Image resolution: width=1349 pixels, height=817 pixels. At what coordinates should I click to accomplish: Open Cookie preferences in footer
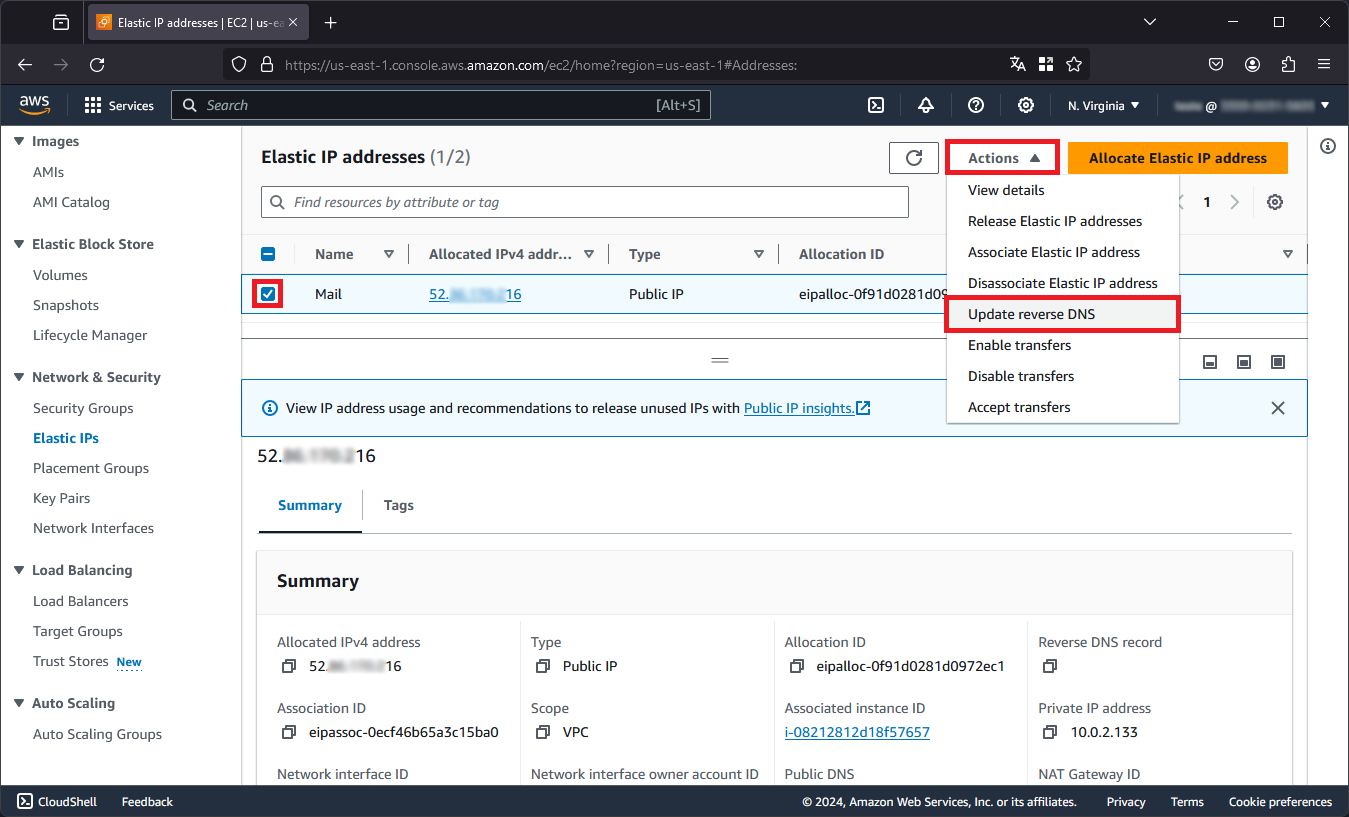1280,802
